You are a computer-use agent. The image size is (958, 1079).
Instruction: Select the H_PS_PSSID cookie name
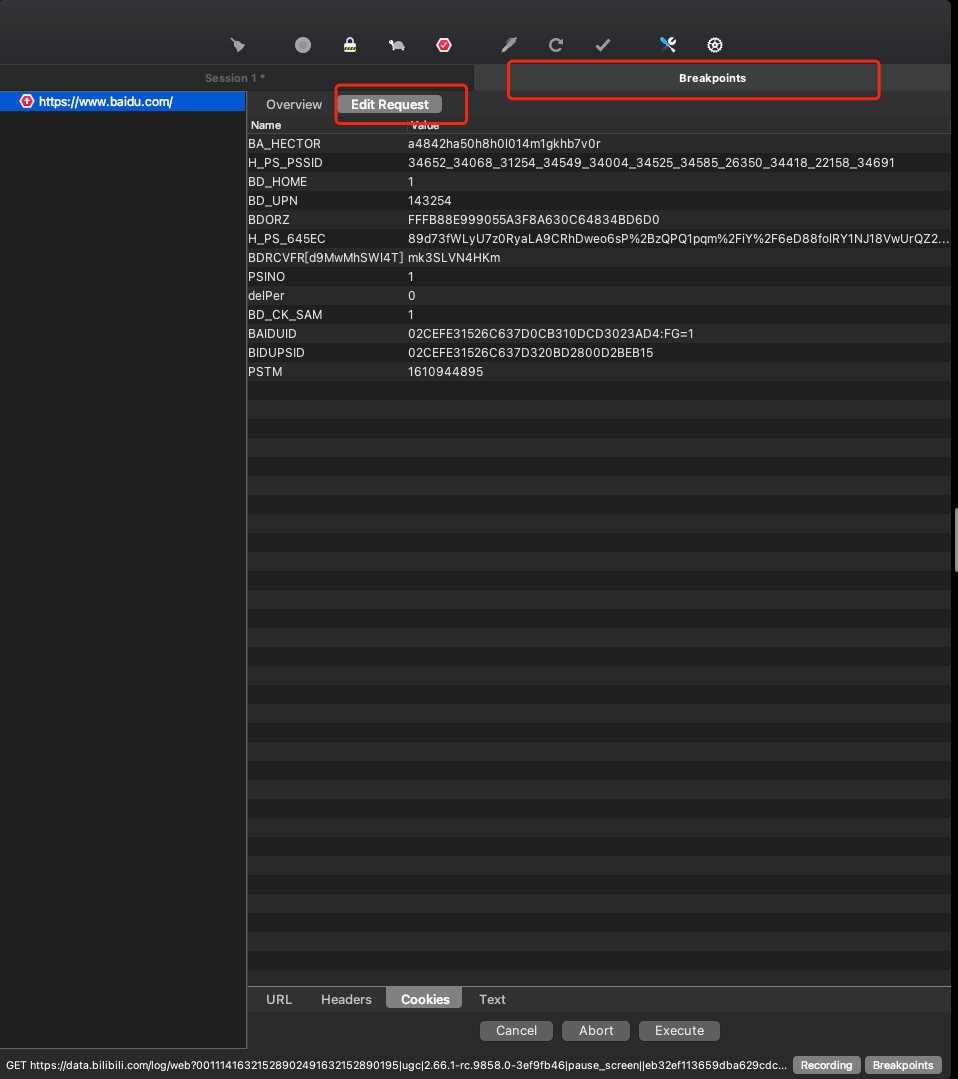point(285,163)
